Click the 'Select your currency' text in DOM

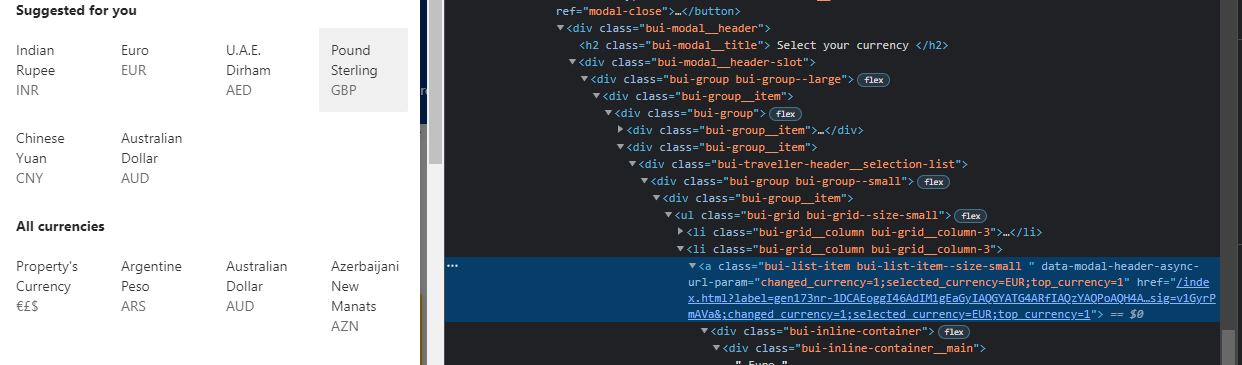tap(844, 45)
